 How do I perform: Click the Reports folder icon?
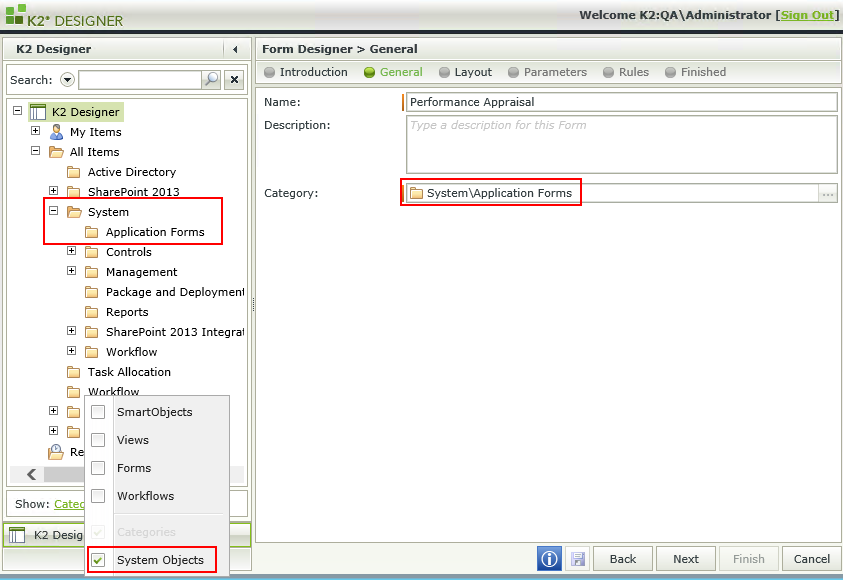[92, 312]
